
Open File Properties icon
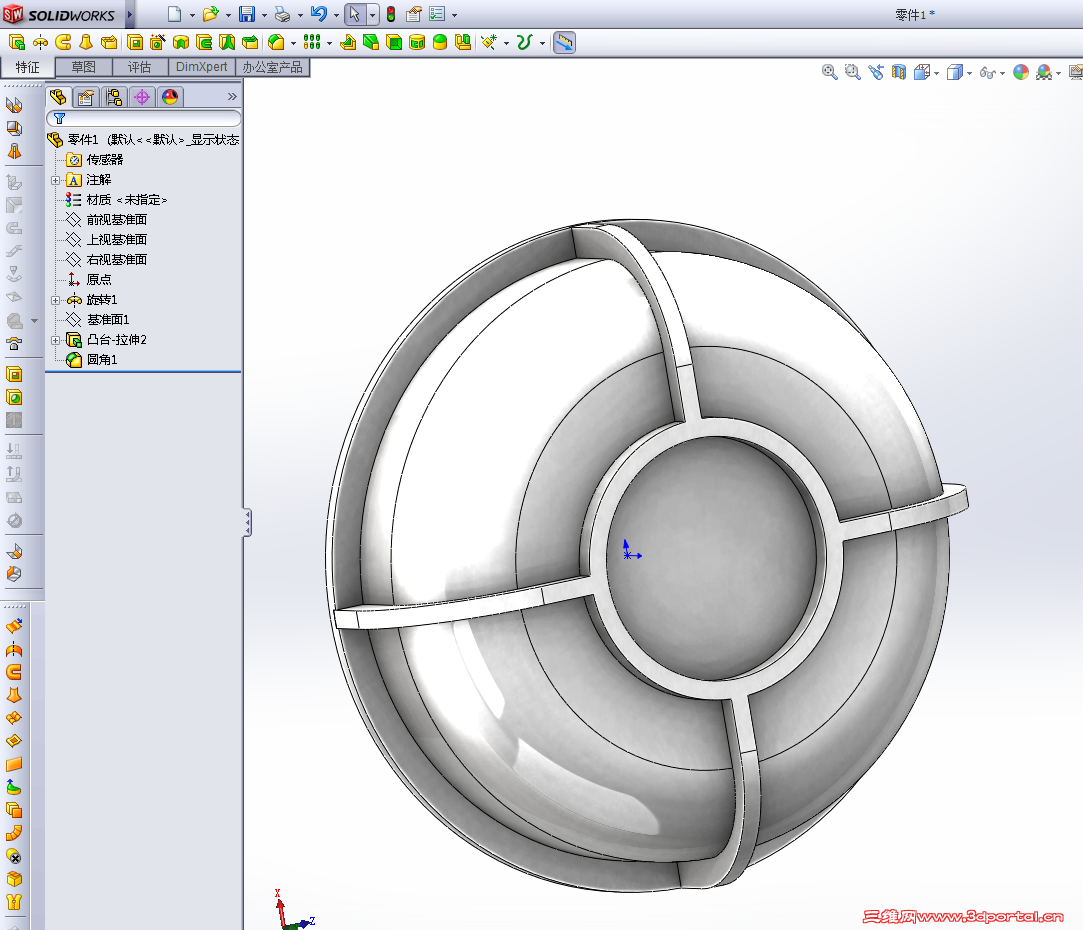[414, 14]
